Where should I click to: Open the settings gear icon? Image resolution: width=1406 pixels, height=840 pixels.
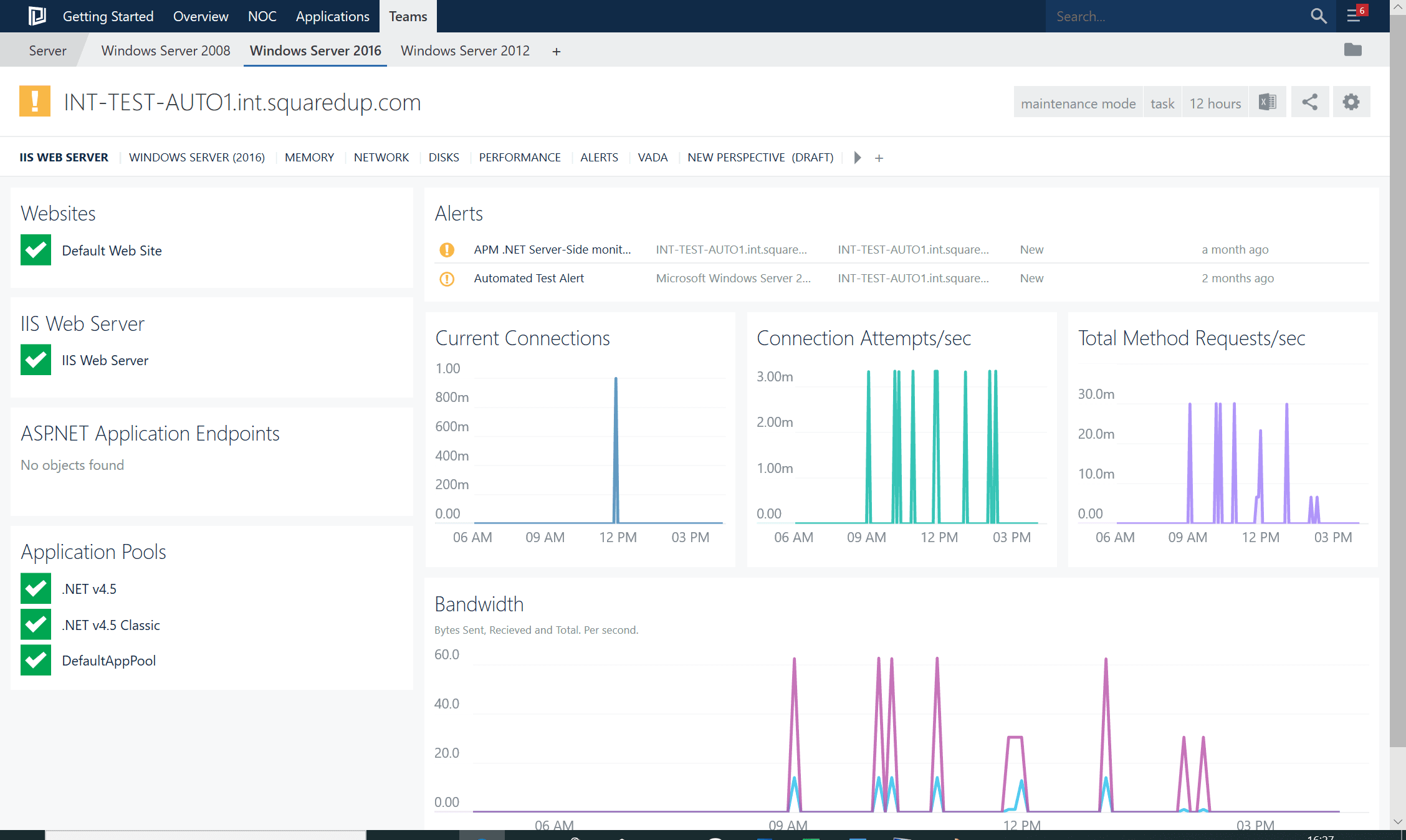click(x=1351, y=102)
